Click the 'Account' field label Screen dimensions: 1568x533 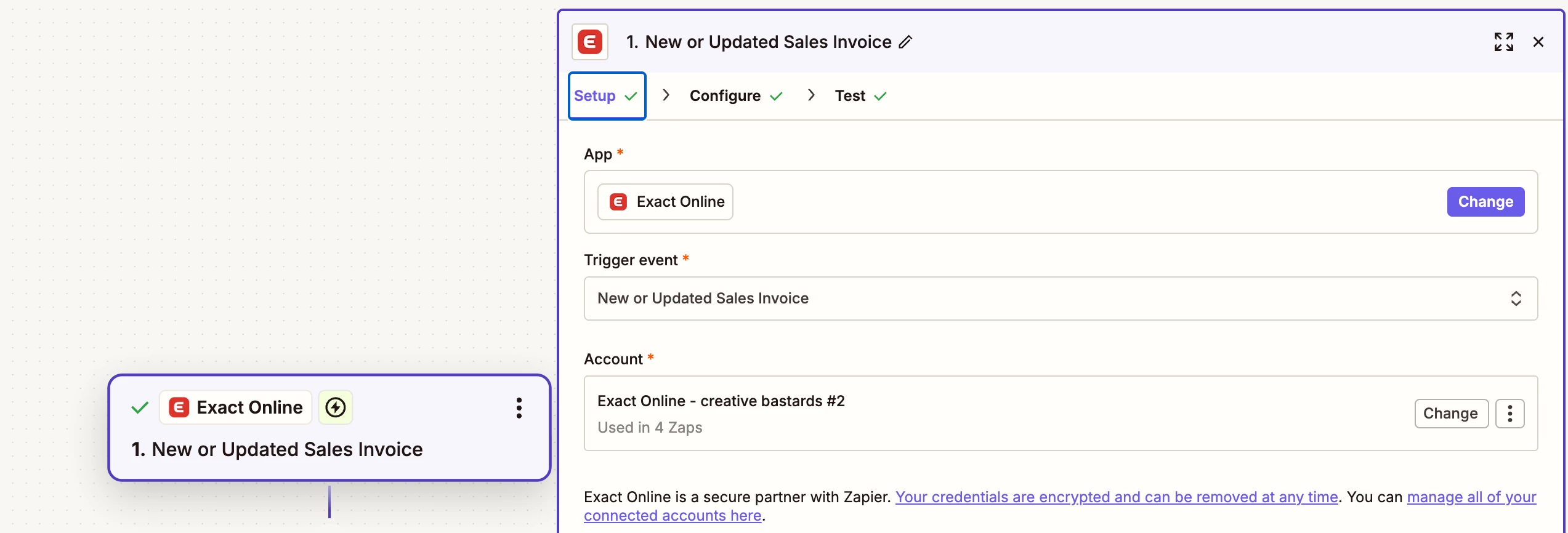[613, 359]
